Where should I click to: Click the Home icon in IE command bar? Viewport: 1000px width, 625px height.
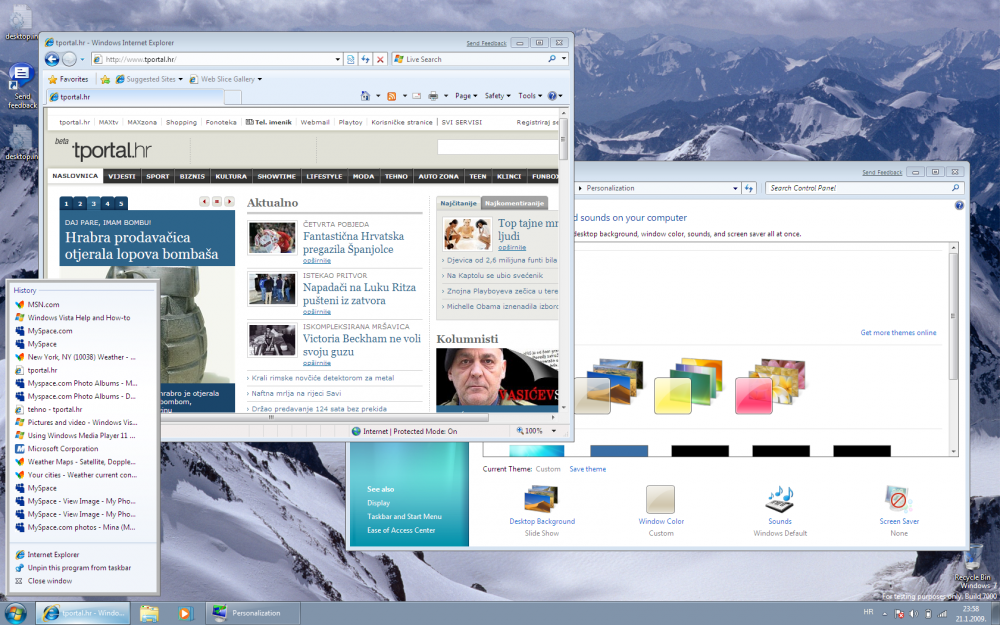pos(365,96)
